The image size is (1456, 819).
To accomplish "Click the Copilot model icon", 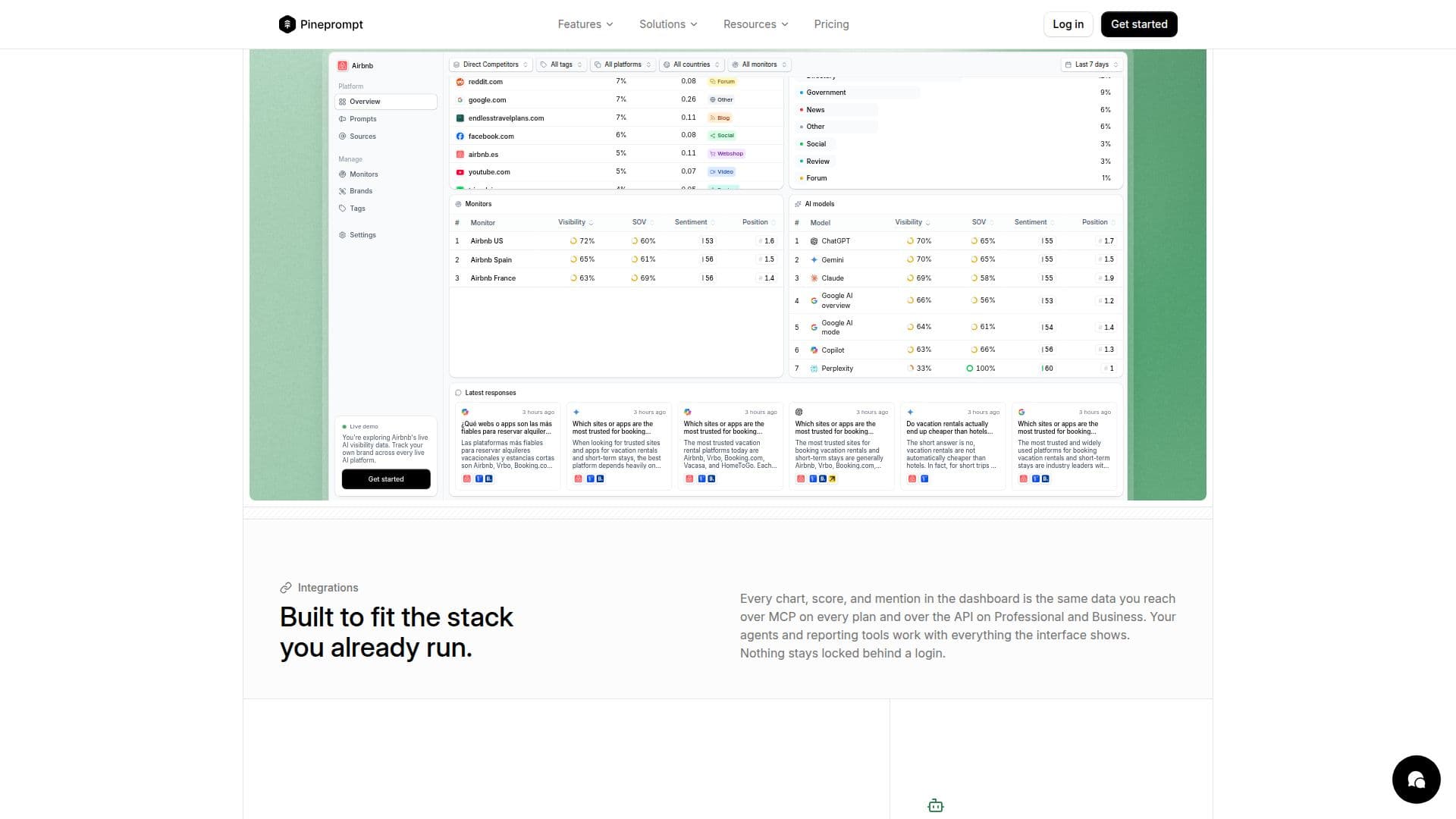I will [x=814, y=350].
